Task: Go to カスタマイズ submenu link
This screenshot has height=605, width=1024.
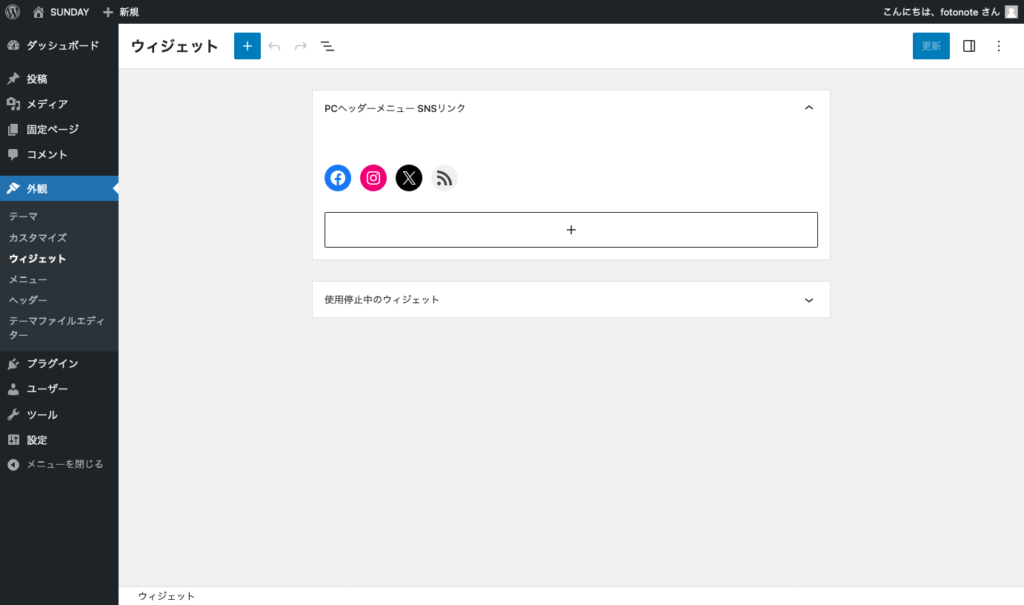Action: point(38,237)
